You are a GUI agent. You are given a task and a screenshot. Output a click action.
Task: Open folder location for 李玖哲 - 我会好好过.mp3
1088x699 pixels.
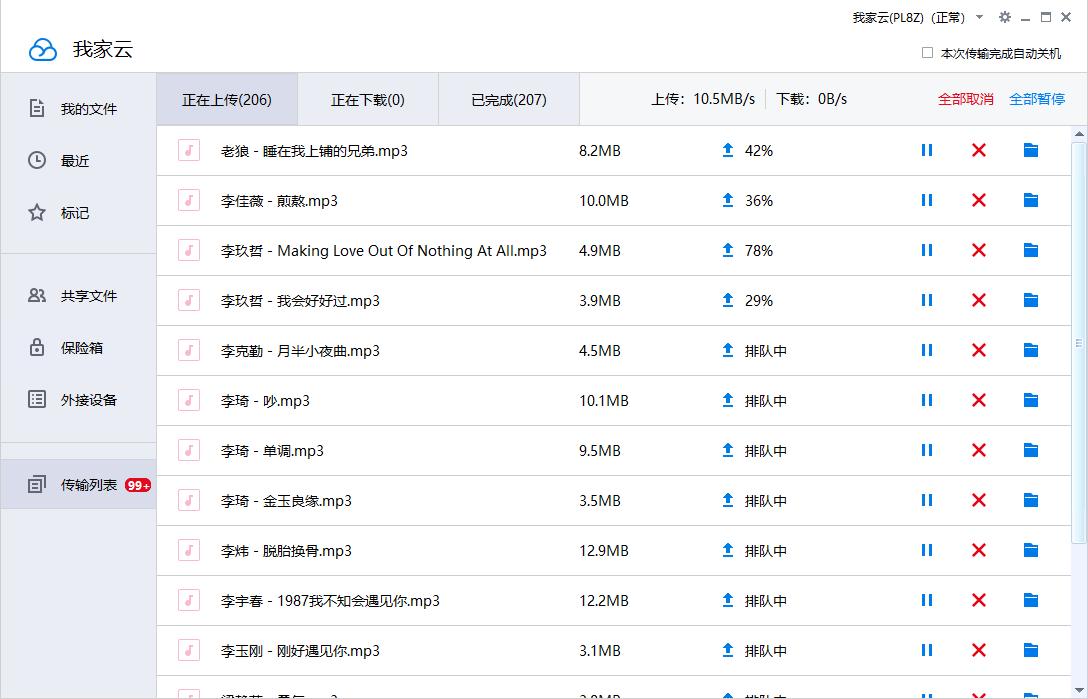(1030, 300)
